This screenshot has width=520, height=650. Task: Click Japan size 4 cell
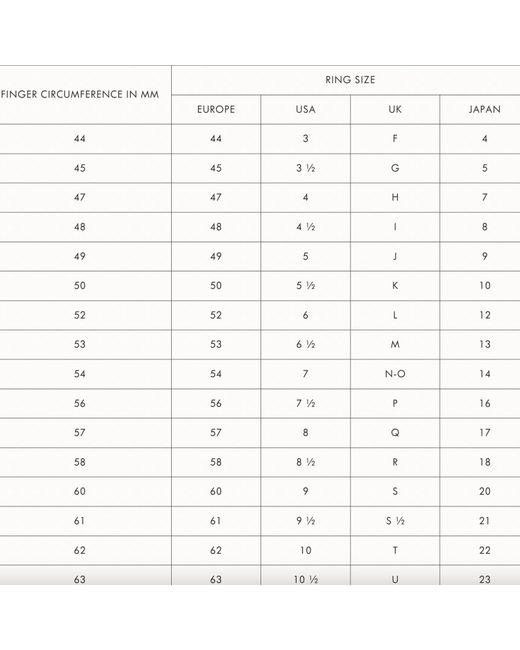pos(484,139)
